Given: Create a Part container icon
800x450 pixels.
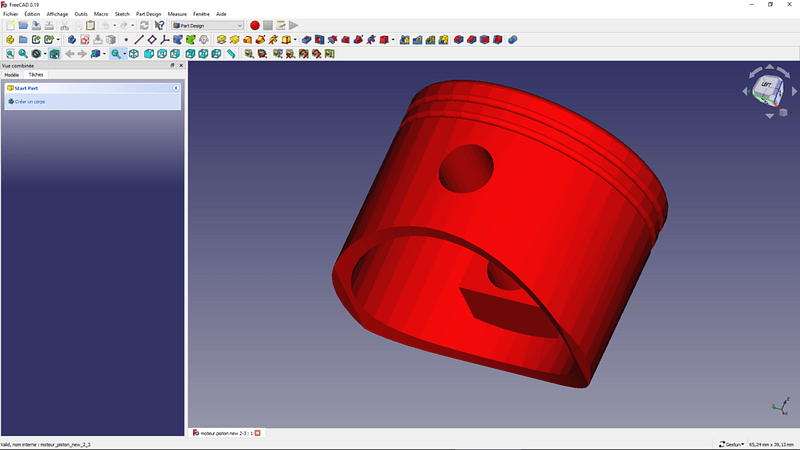Looking at the screenshot, I should coord(10,40).
